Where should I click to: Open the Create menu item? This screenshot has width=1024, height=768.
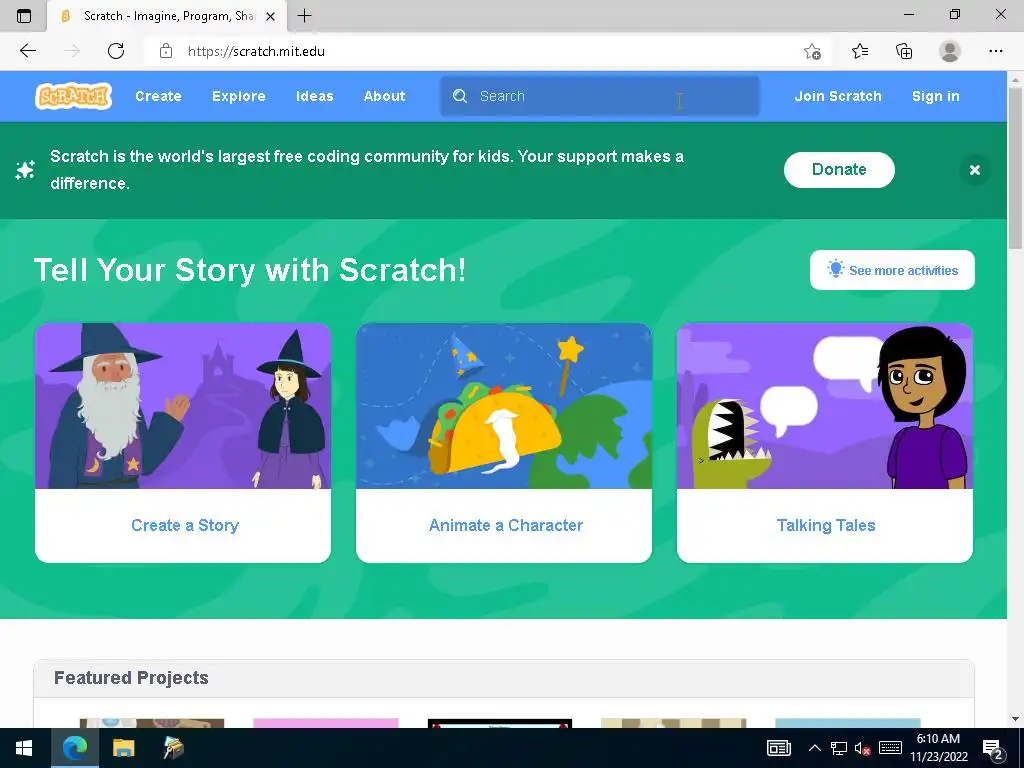(x=158, y=96)
